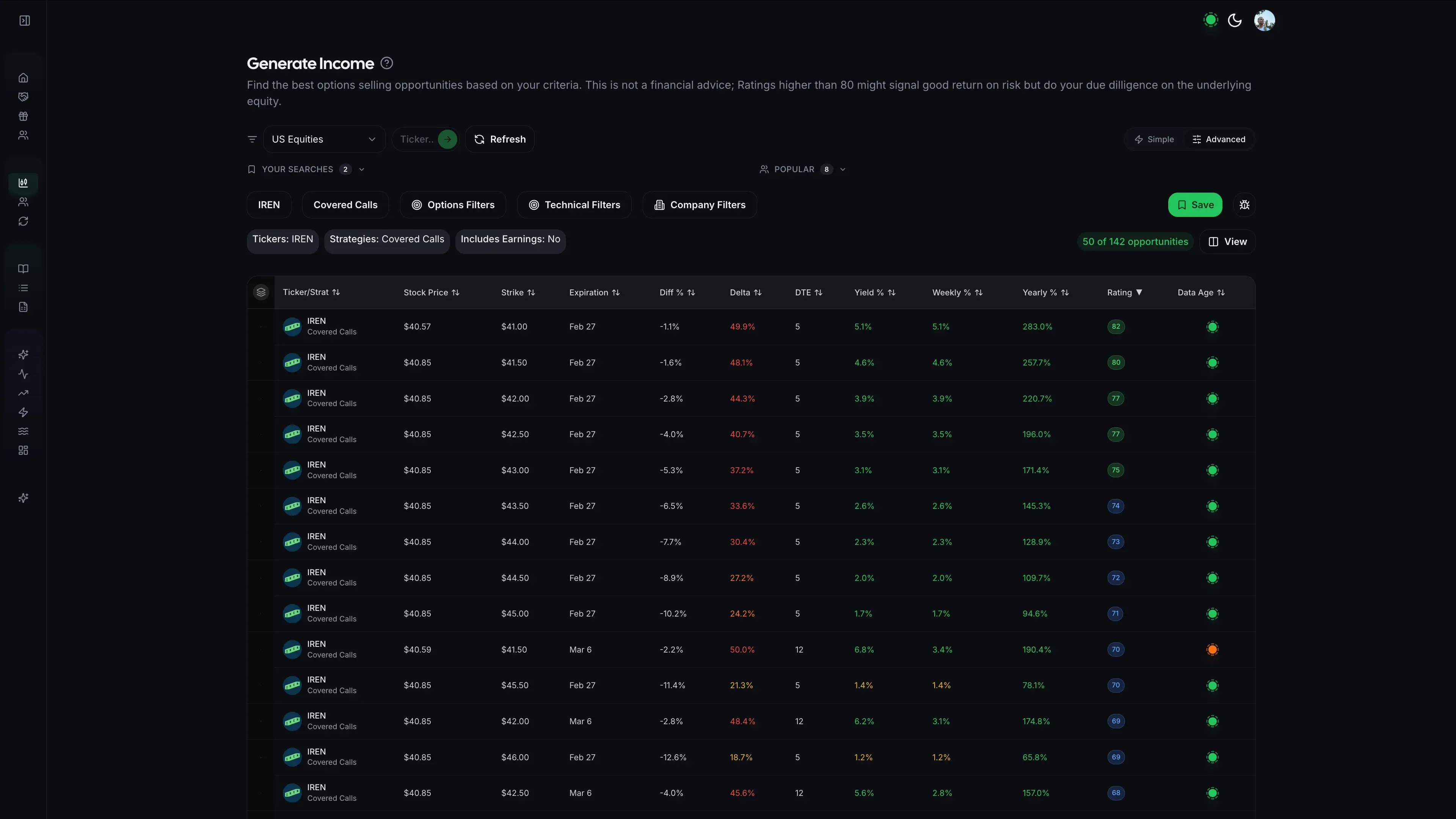Open the View columns menu
Screen dimensions: 1456x819
tap(1228, 242)
